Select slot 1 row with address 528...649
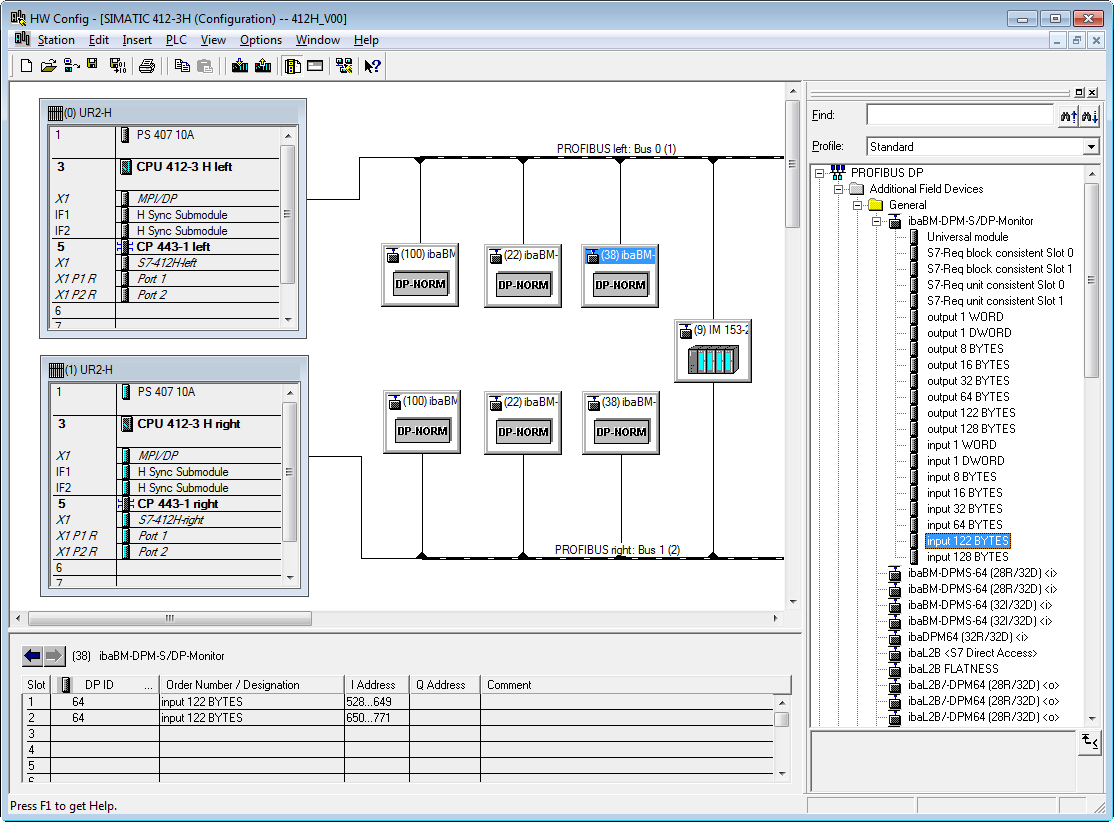1114x822 pixels. (399, 702)
